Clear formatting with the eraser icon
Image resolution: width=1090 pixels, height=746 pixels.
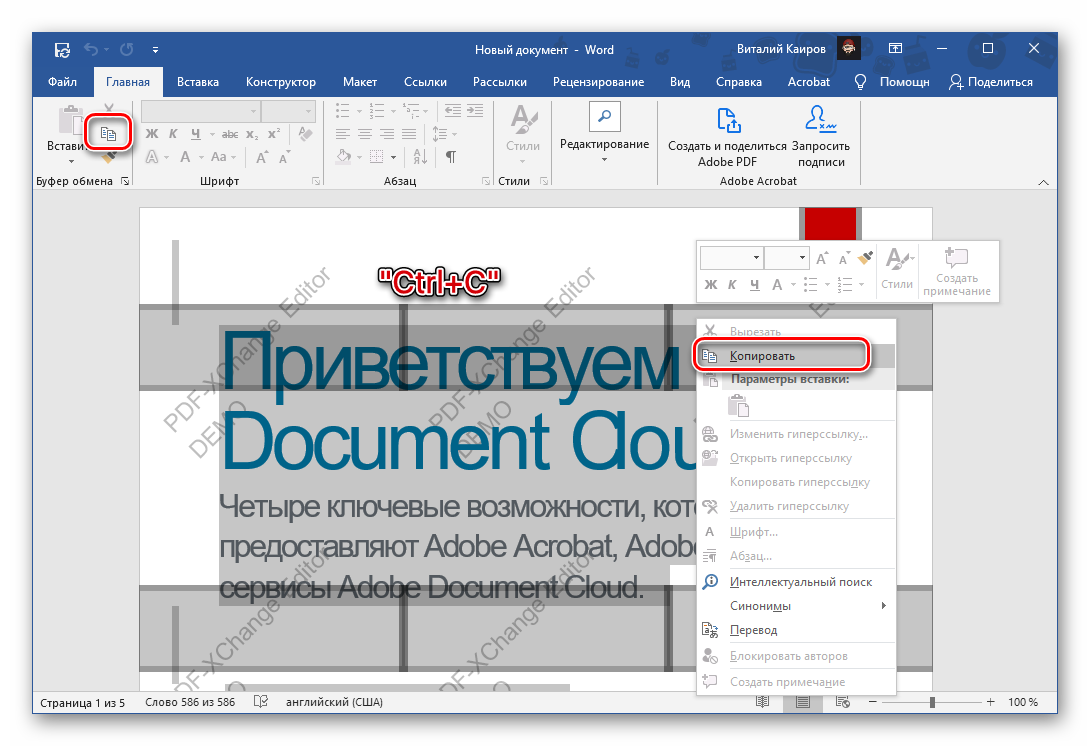(x=305, y=133)
